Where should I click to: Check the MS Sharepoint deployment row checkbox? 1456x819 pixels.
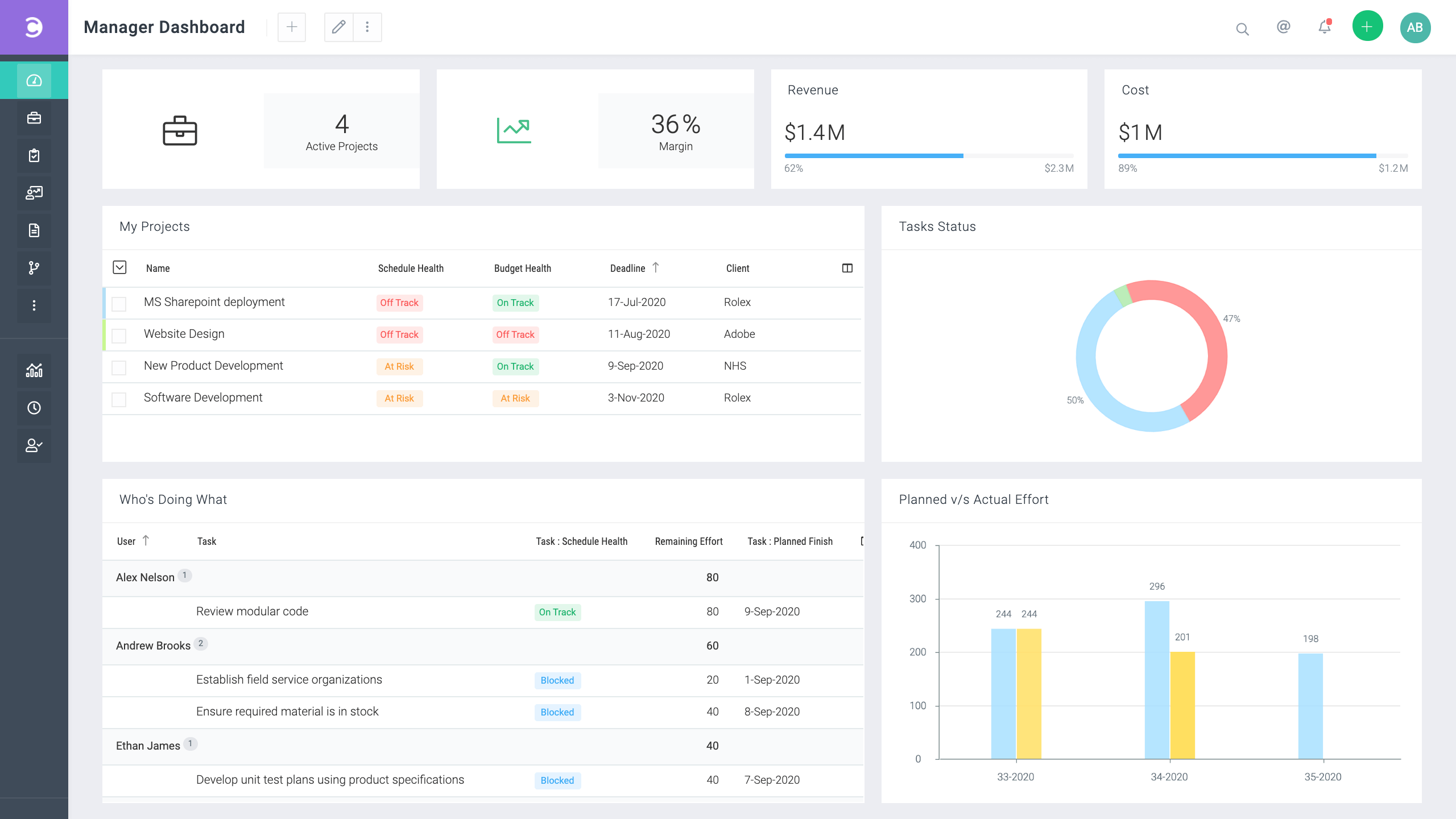119,304
